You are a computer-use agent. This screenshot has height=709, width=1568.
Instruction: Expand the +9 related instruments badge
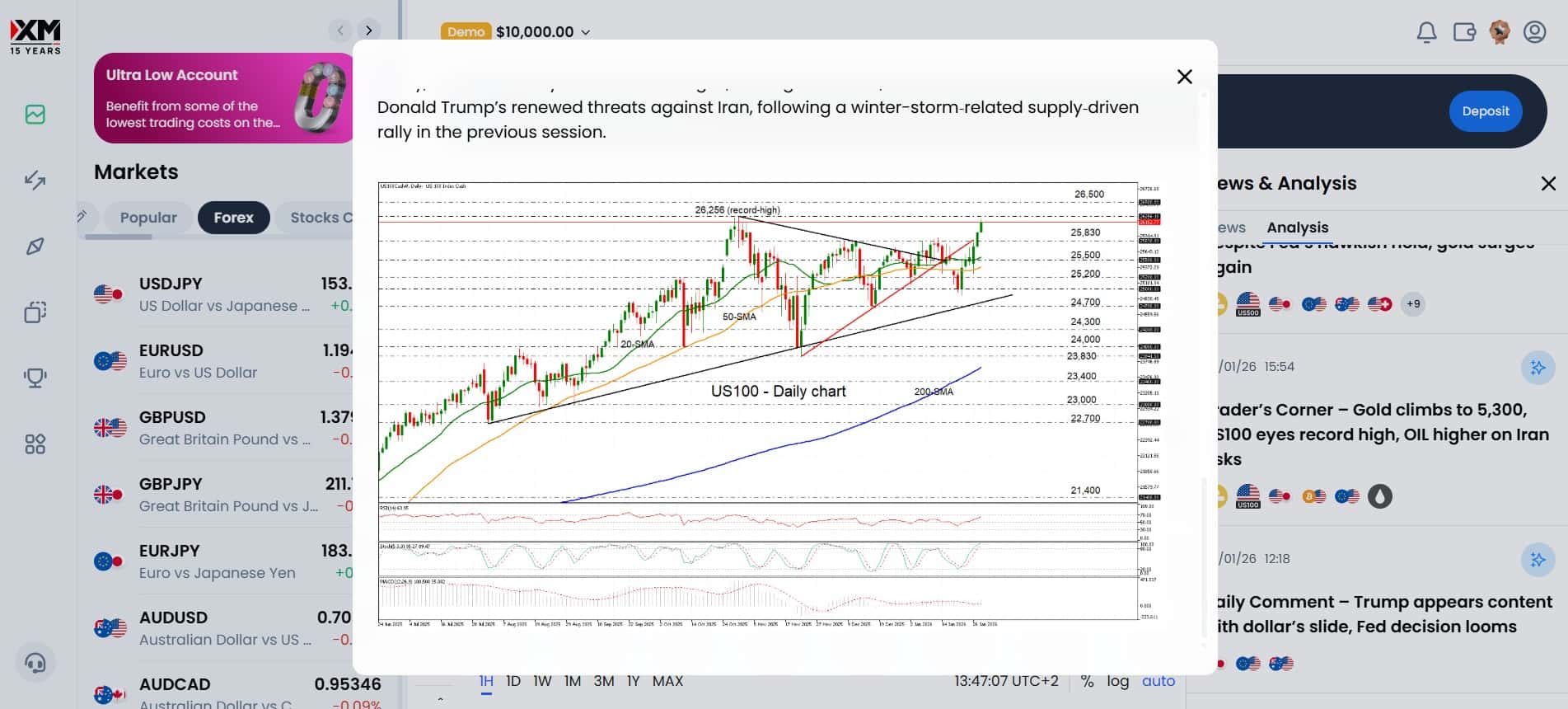click(1413, 303)
